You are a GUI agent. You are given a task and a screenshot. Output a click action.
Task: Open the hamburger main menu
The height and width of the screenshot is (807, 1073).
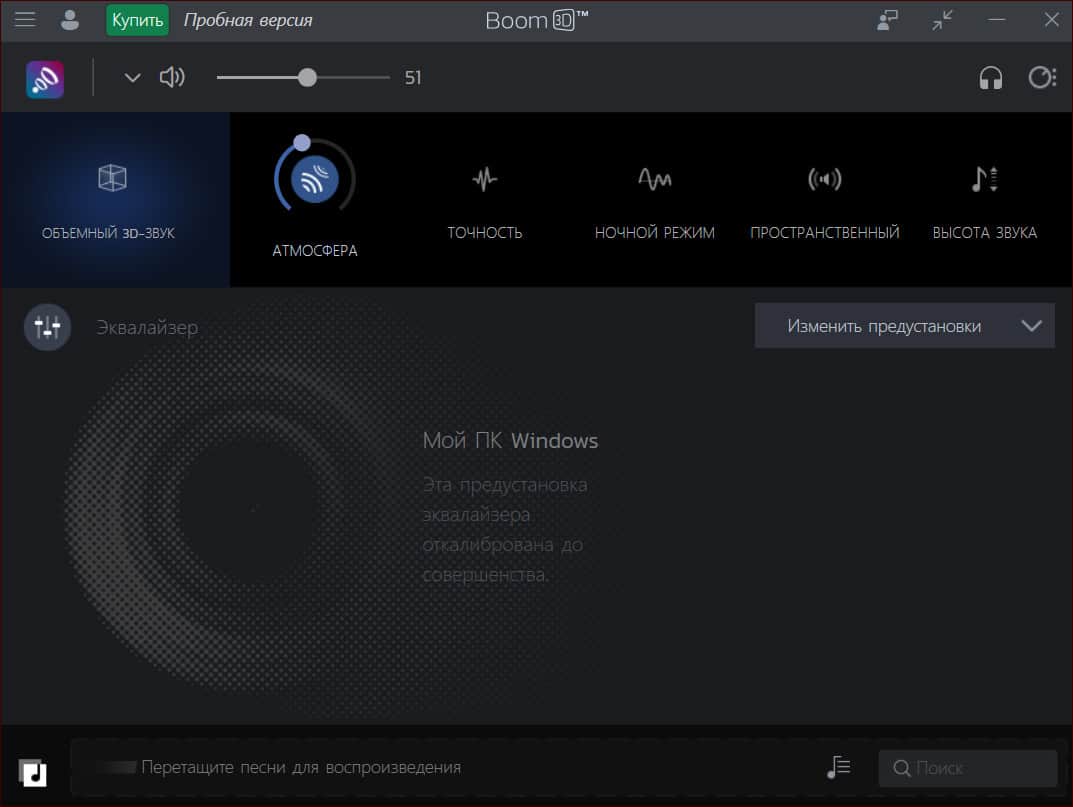click(x=25, y=20)
